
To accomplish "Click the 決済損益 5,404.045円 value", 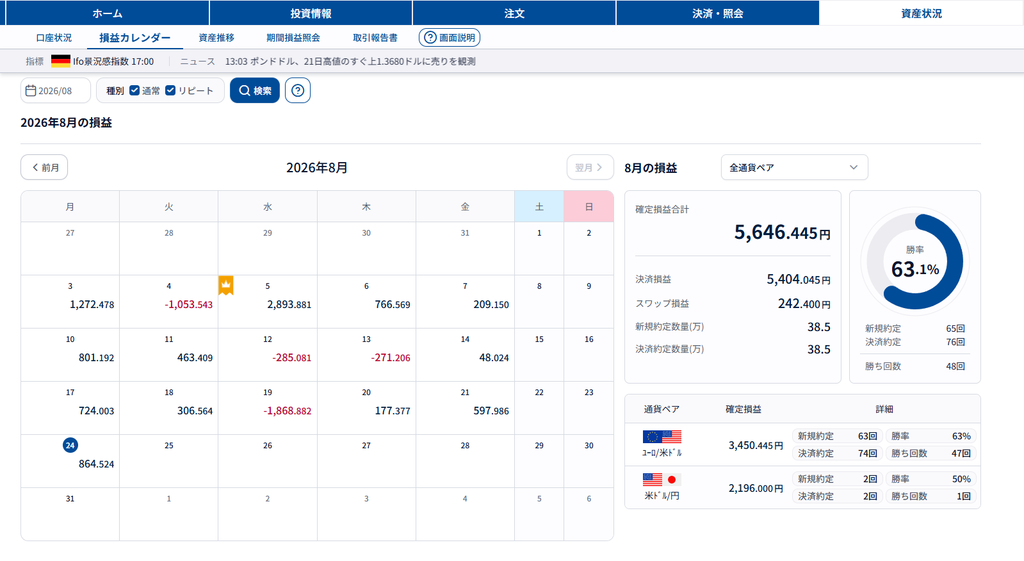I will coord(798,280).
